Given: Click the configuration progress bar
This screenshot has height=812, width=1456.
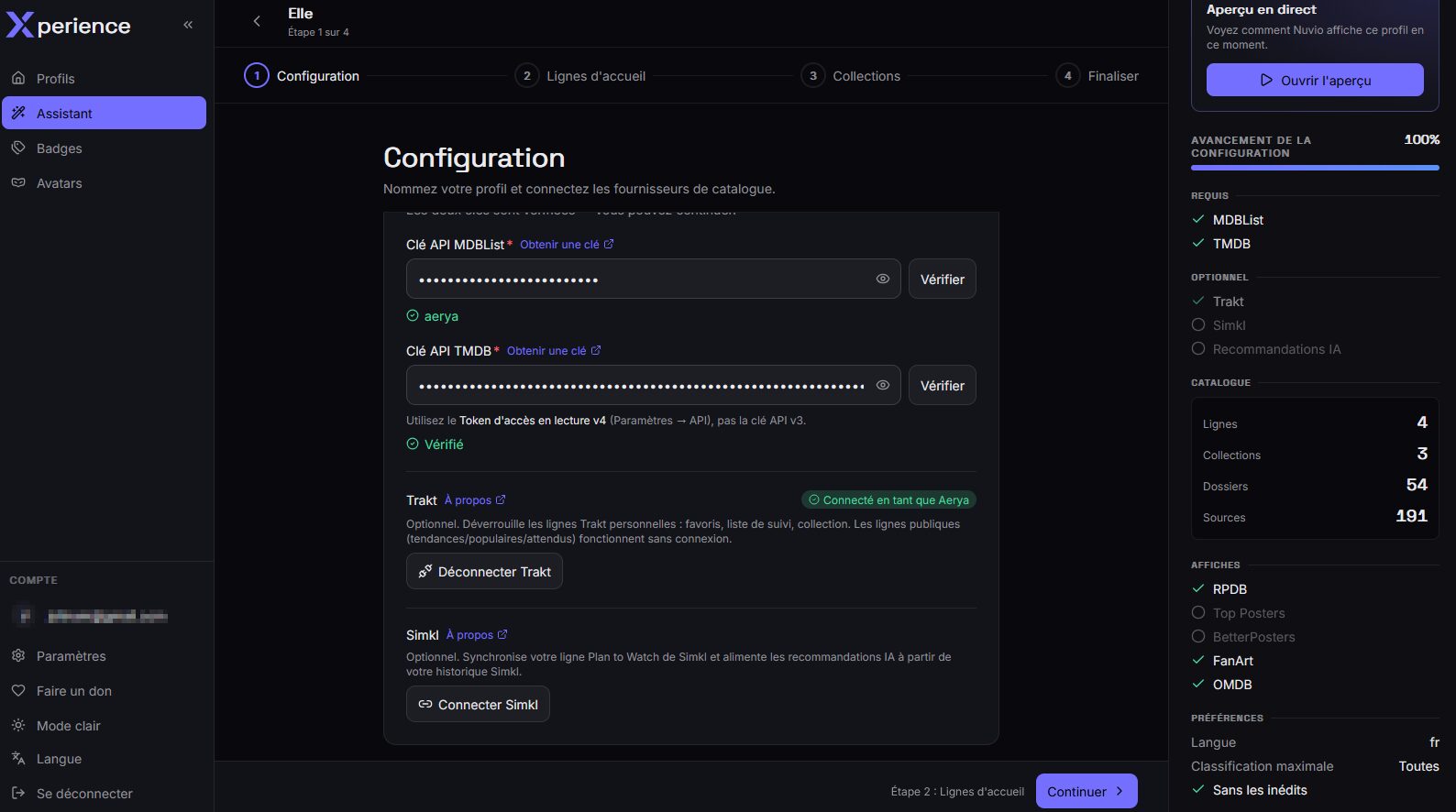Looking at the screenshot, I should click(x=1315, y=168).
